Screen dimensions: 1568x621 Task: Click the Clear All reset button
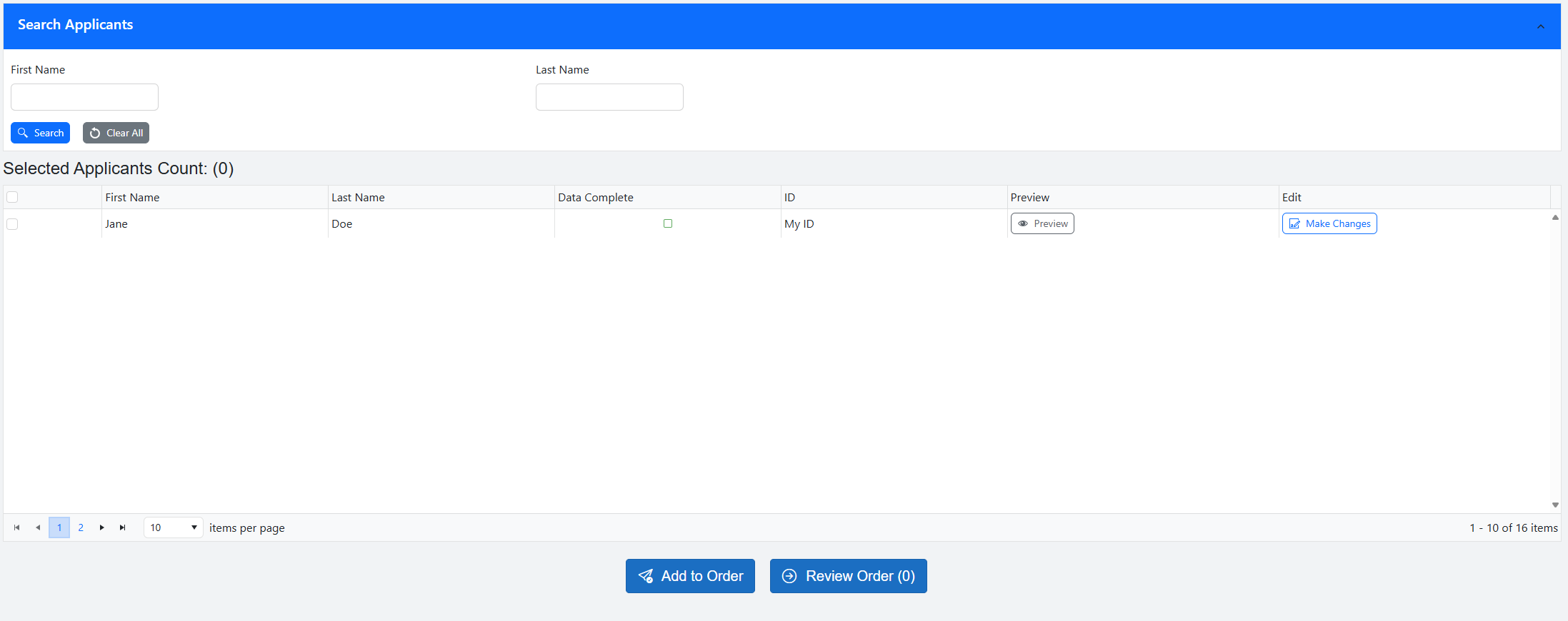pos(116,133)
